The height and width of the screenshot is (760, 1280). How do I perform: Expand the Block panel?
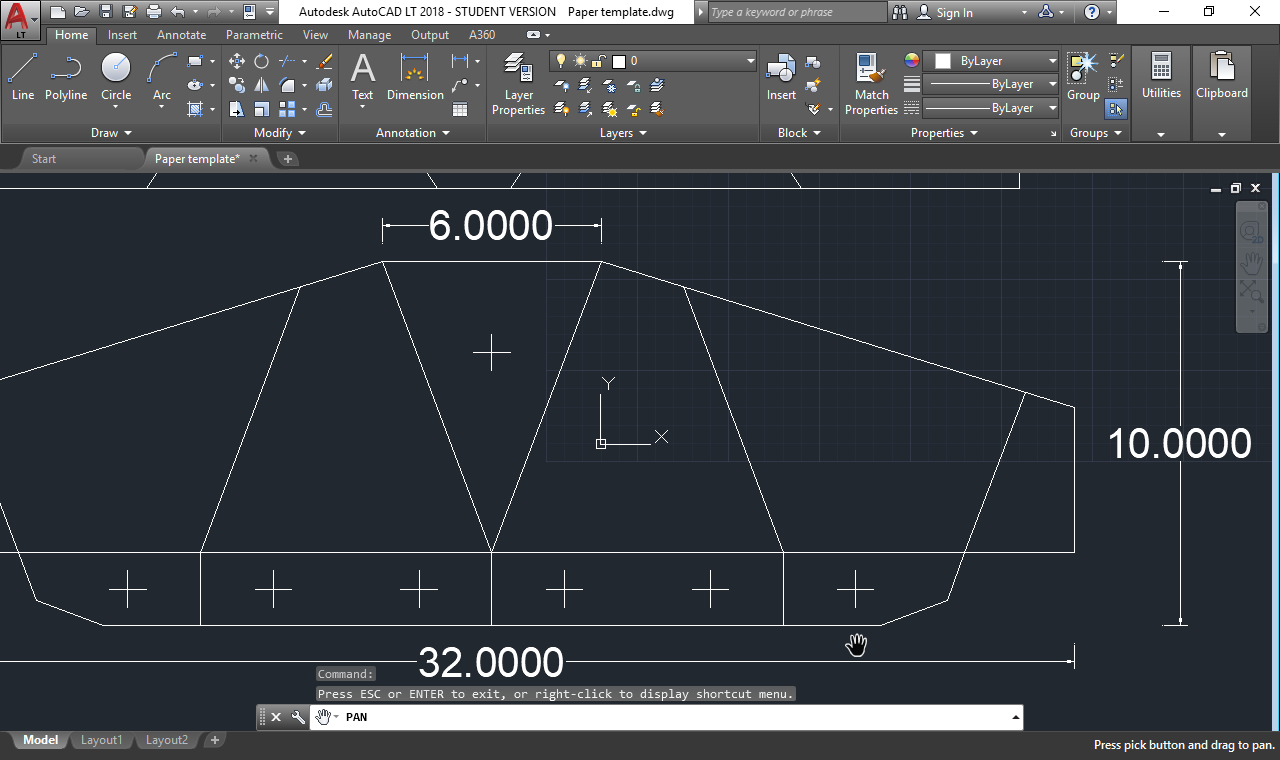click(799, 133)
